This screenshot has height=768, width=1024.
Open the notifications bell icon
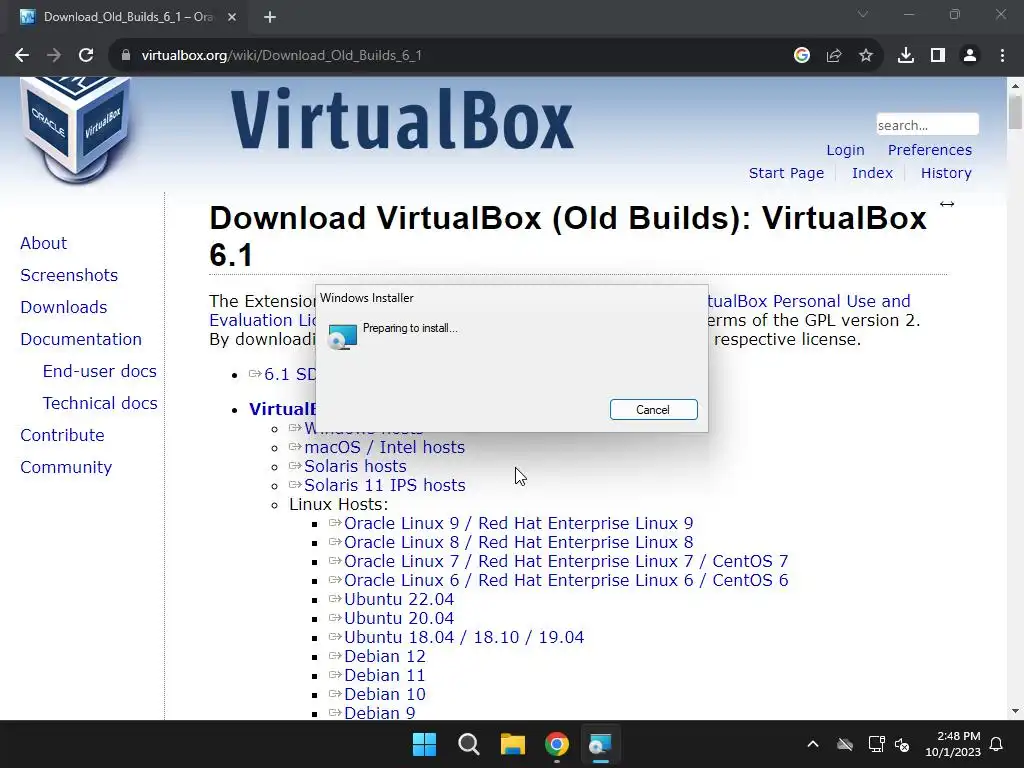pyautogui.click(x=996, y=744)
